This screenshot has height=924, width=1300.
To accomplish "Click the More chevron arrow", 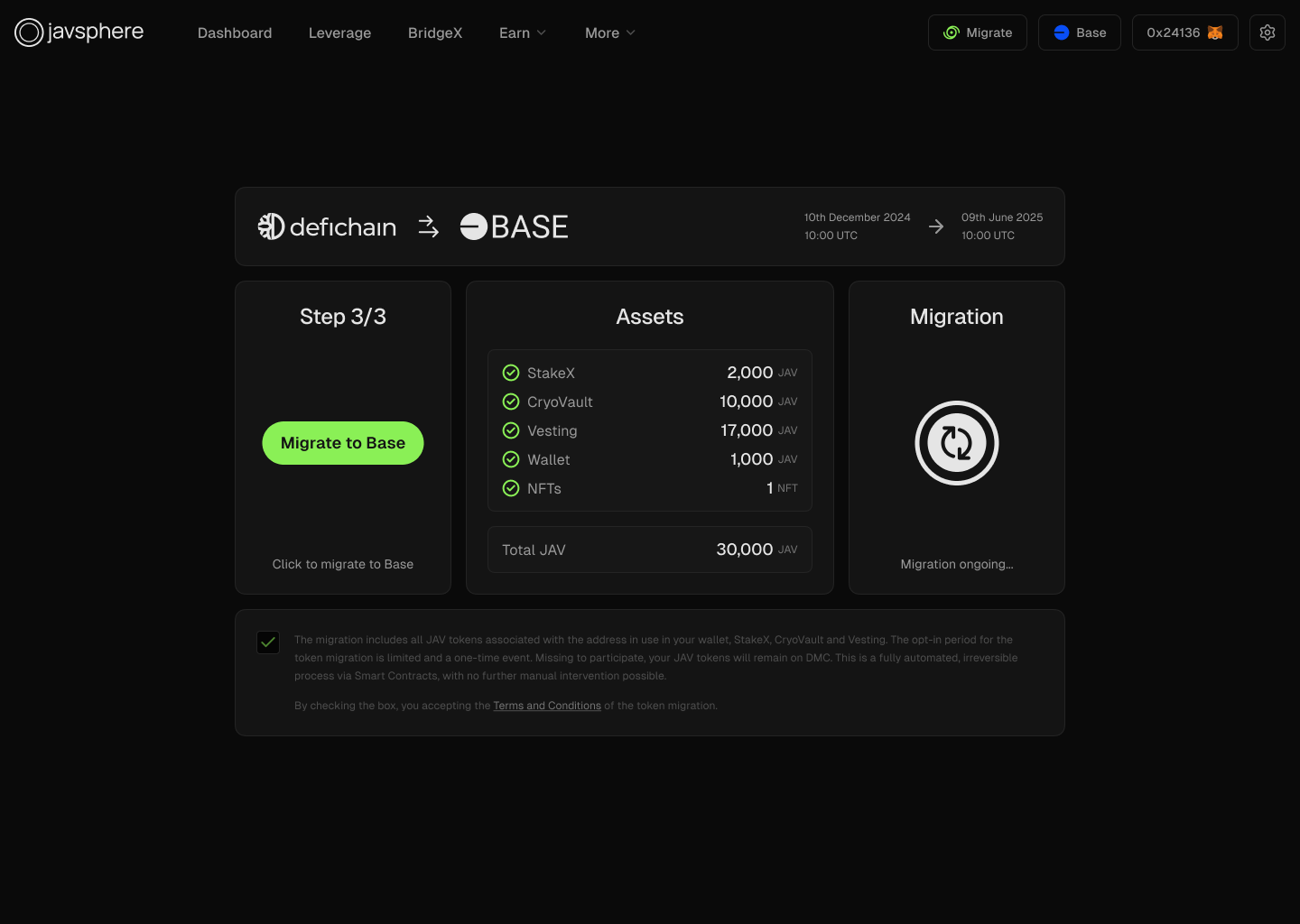I will pos(631,32).
